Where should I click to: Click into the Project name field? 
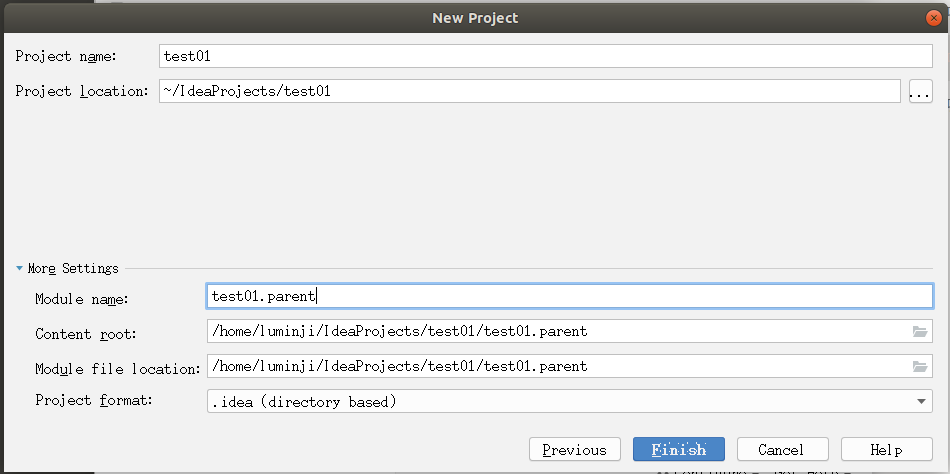click(x=545, y=56)
